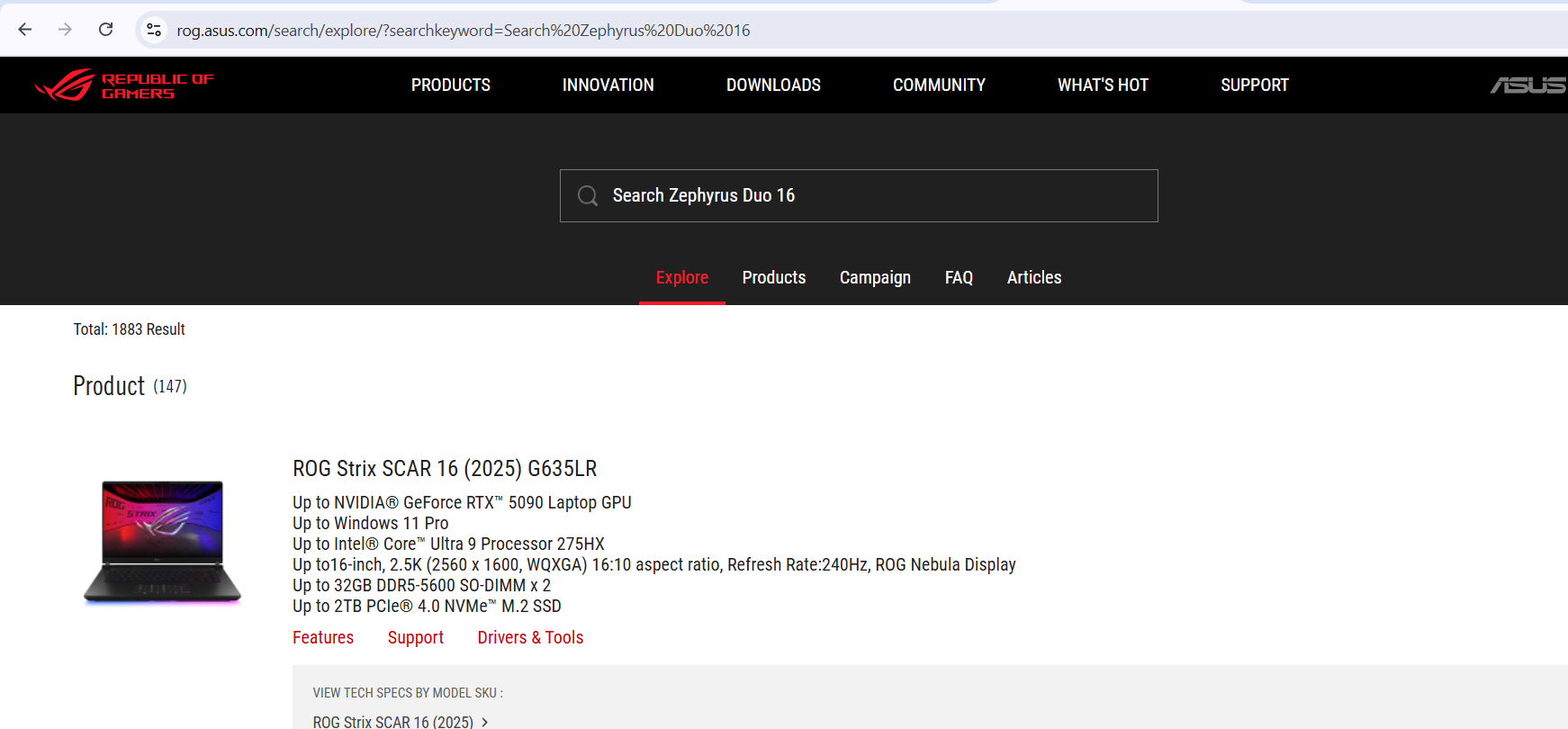Open the Innovation navigation menu

click(x=608, y=85)
